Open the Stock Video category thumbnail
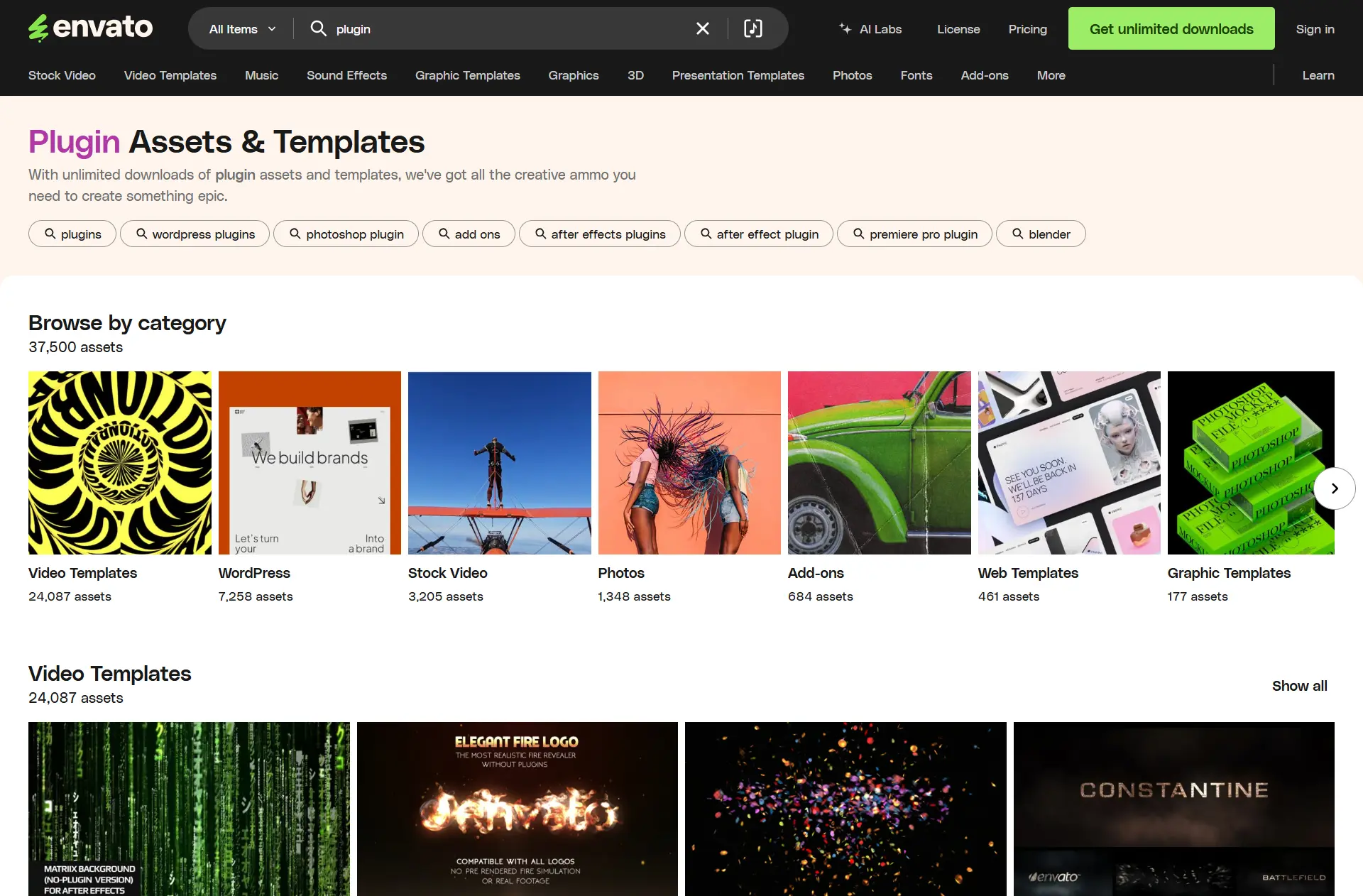Screen dimensions: 1363x896 click(500, 463)
